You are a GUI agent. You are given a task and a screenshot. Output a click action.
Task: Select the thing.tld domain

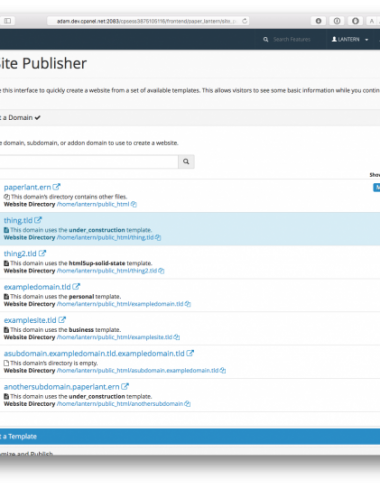pyautogui.click(x=18, y=220)
